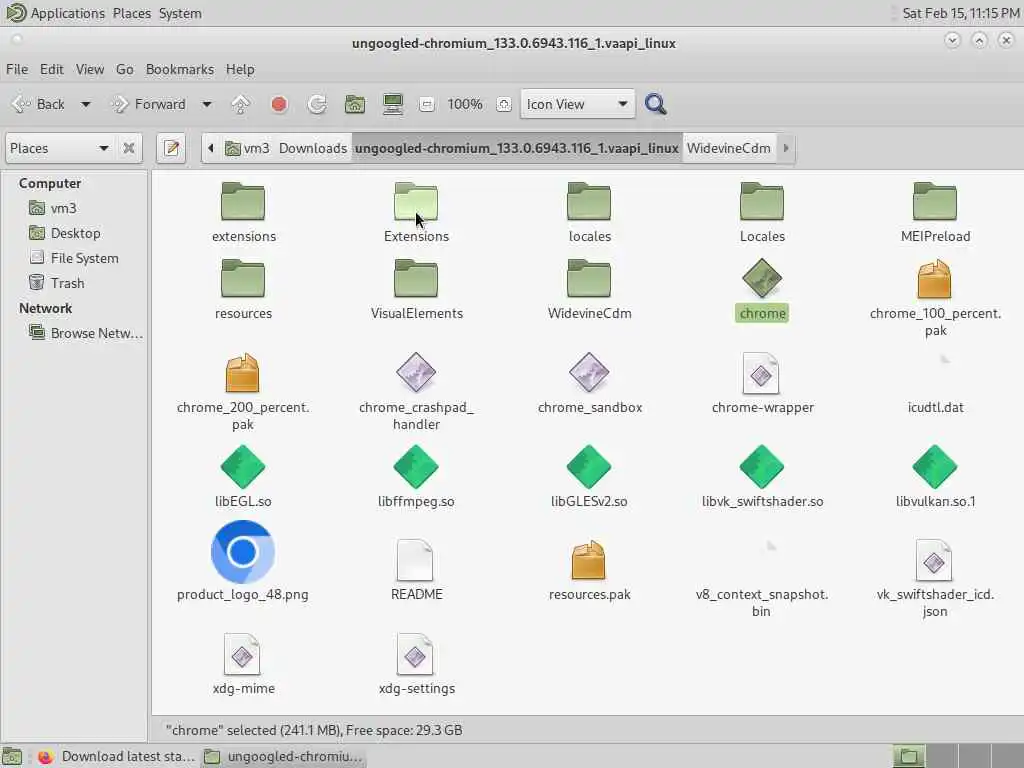Viewport: 1024px width, 768px height.
Task: Open Places sidebar type dropdown
Action: point(59,148)
